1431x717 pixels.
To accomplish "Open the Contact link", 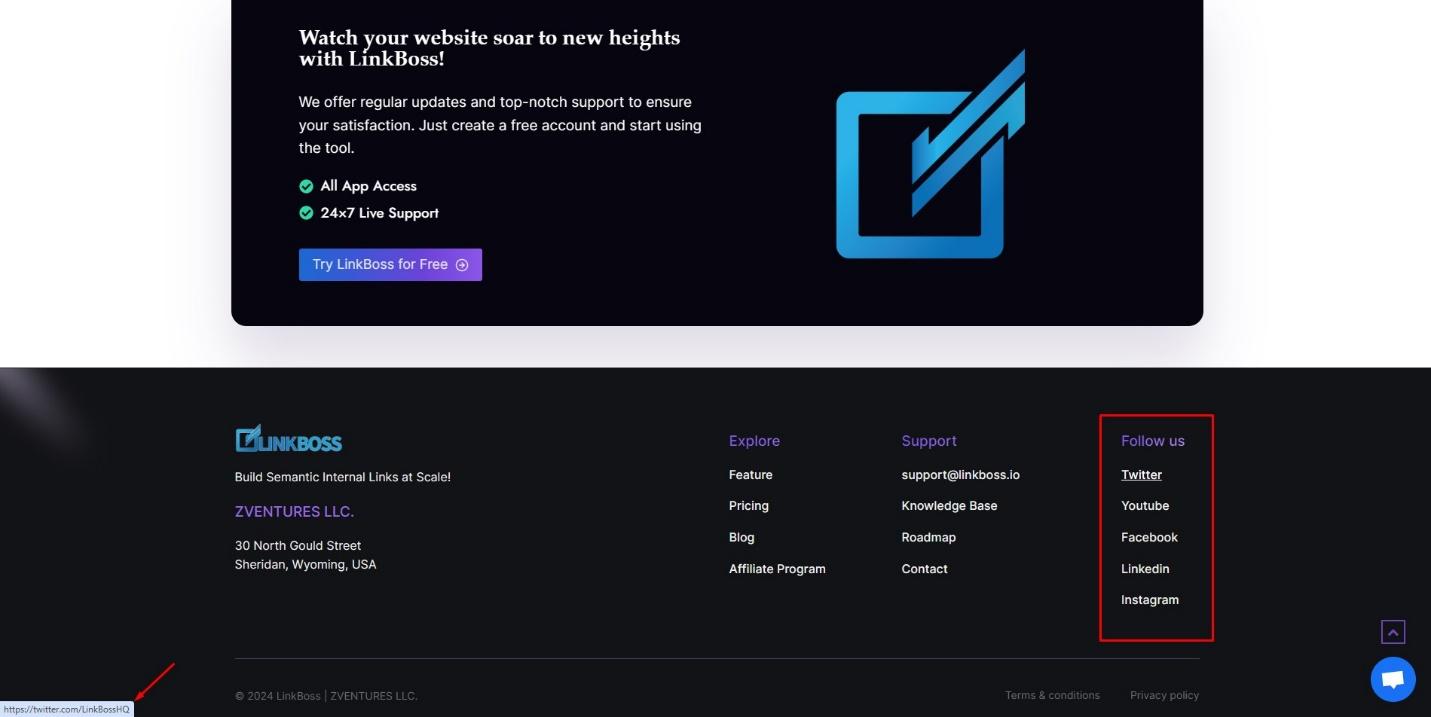I will coord(924,569).
